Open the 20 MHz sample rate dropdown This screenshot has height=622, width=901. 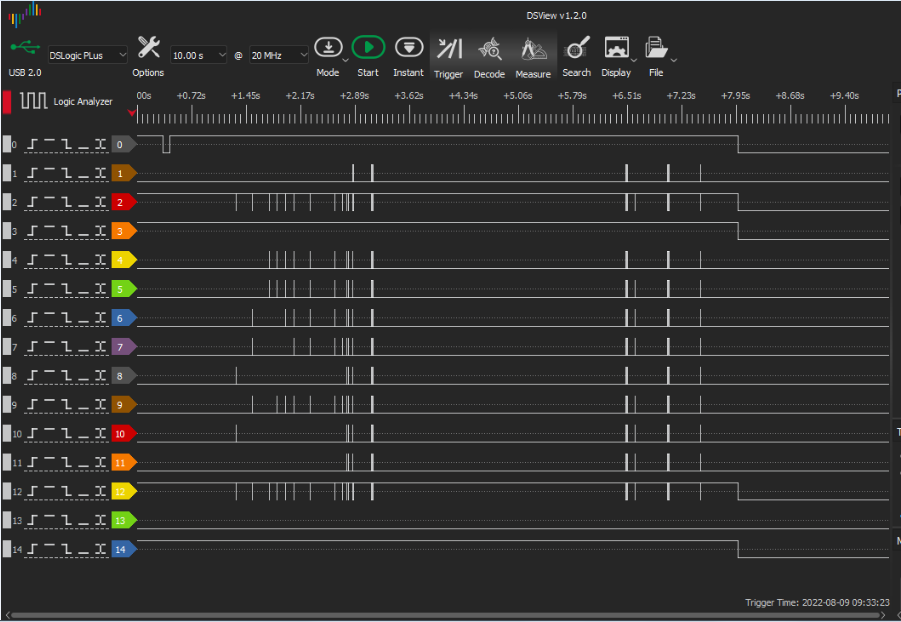(279, 55)
